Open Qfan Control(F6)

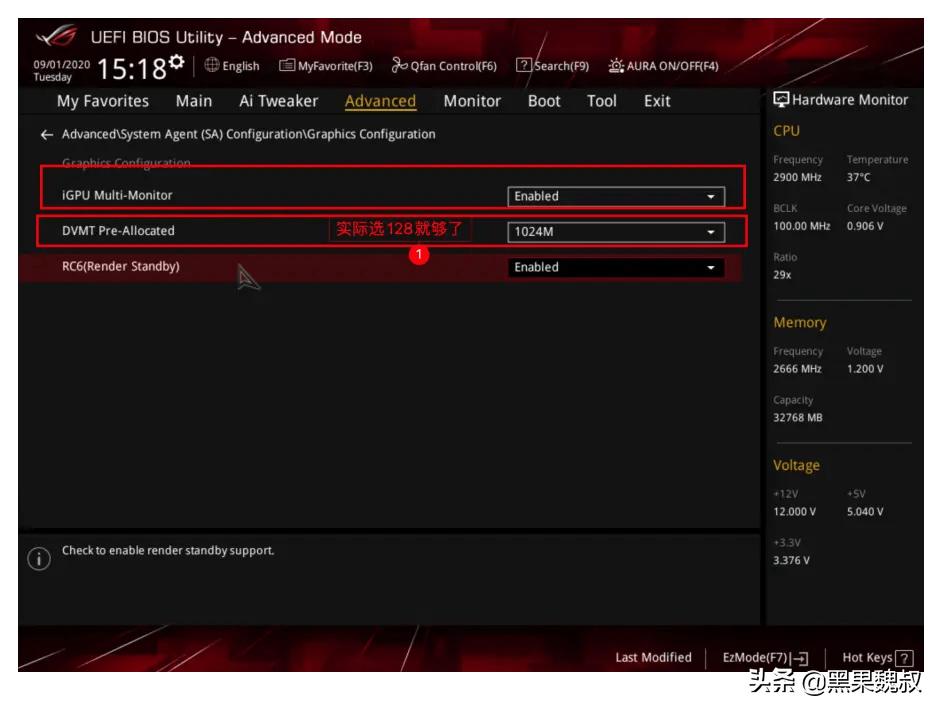(444, 66)
